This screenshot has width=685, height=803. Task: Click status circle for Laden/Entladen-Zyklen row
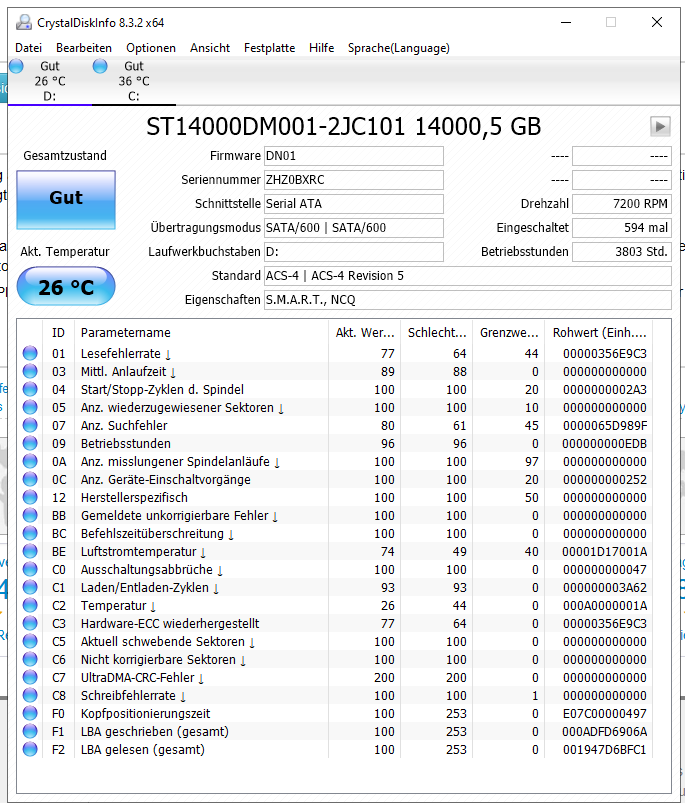point(30,587)
